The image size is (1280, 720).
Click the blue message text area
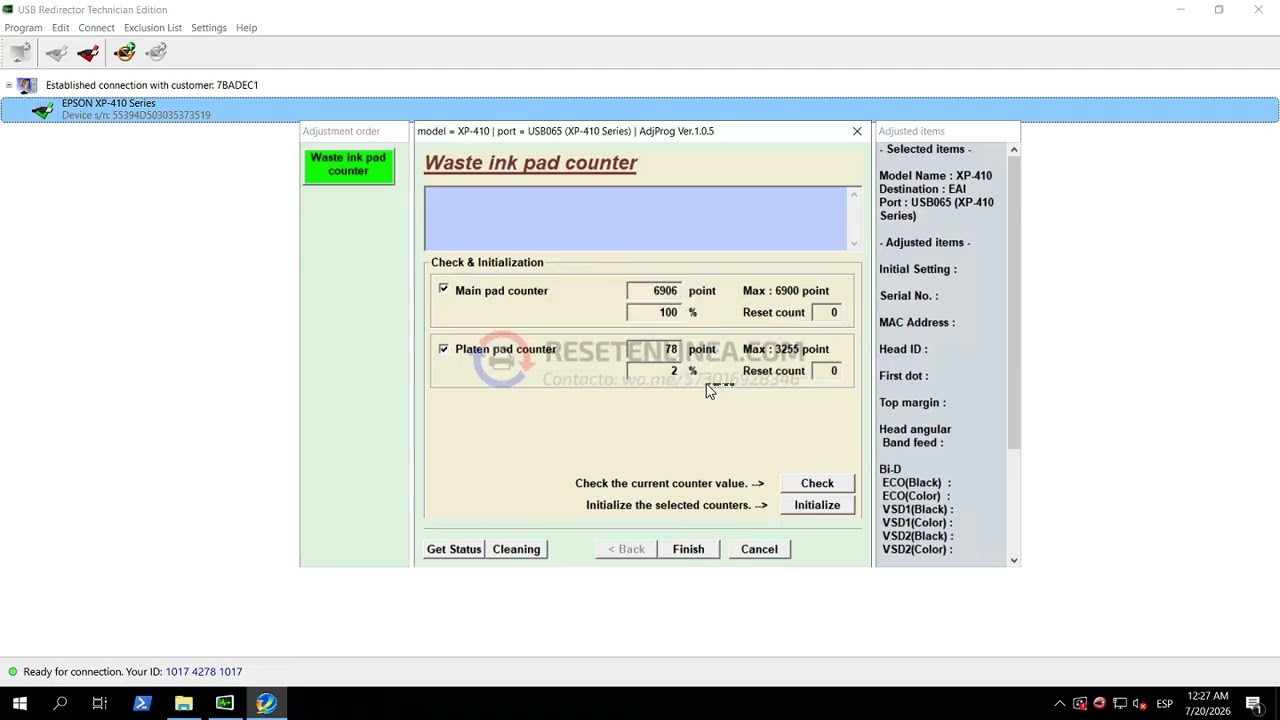pyautogui.click(x=635, y=218)
